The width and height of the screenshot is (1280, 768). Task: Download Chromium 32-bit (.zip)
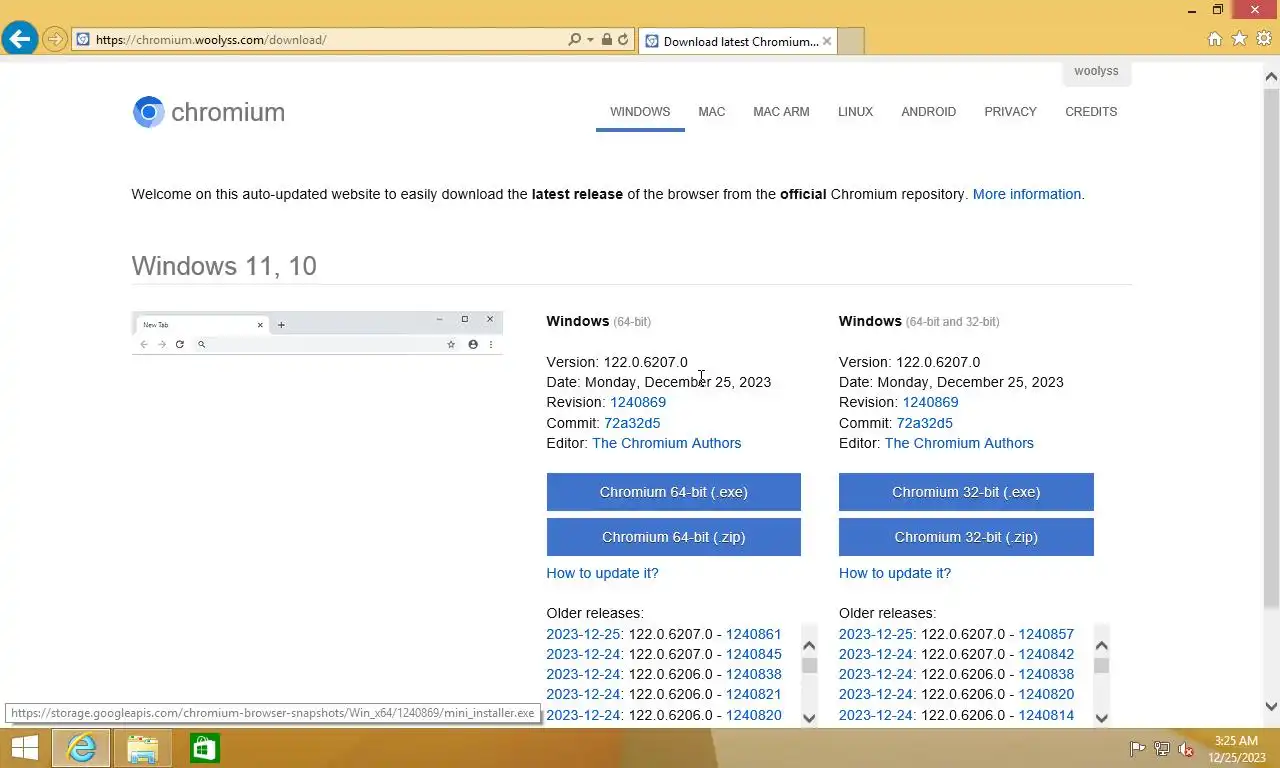click(x=966, y=537)
